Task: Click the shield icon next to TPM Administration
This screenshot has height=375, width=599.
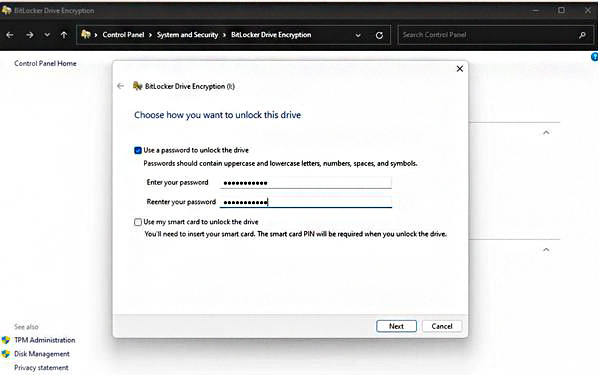Action: pyautogui.click(x=6, y=340)
